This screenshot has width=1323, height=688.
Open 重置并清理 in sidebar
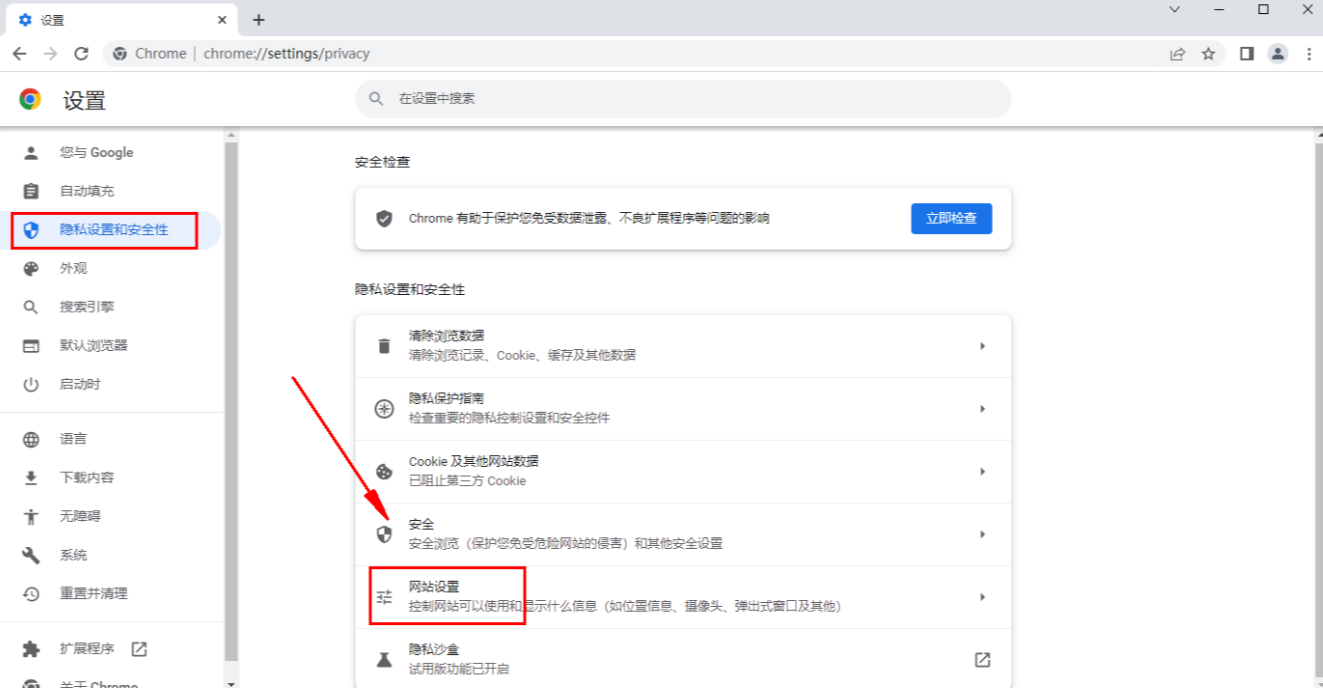[x=111, y=594]
